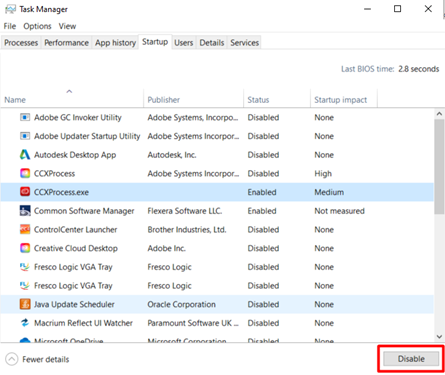The image size is (445, 375).
Task: Select the ControlCenter Launcher entry
Action: tap(217, 229)
